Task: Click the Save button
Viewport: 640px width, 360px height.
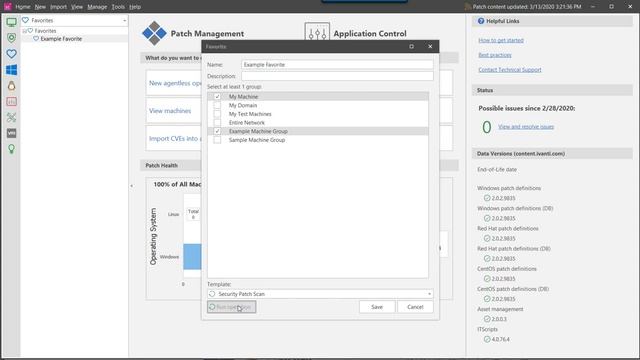Action: click(x=377, y=307)
